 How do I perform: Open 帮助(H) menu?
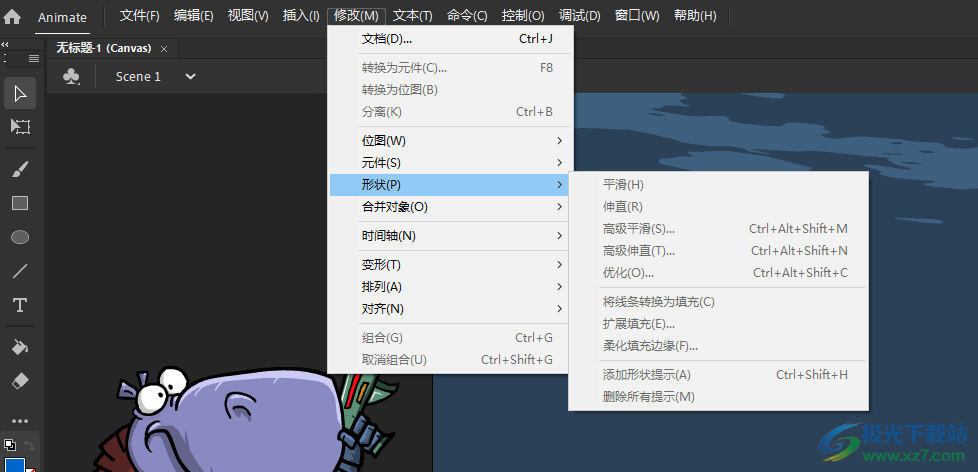[695, 16]
